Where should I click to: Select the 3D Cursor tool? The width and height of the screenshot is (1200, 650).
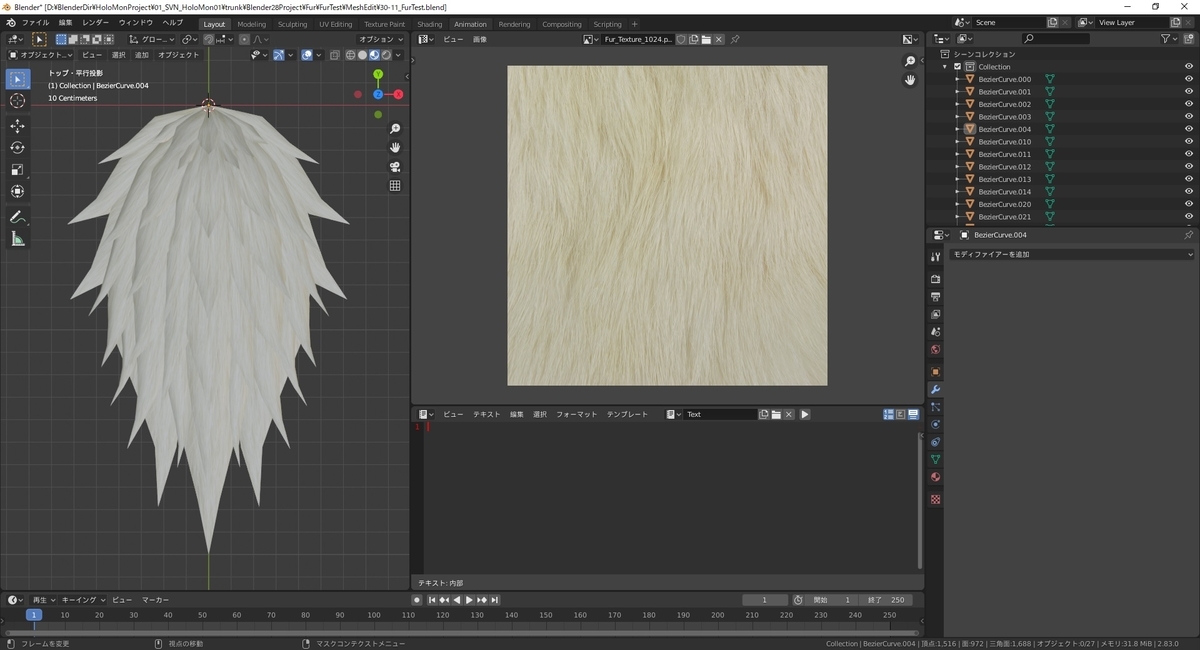pos(18,101)
